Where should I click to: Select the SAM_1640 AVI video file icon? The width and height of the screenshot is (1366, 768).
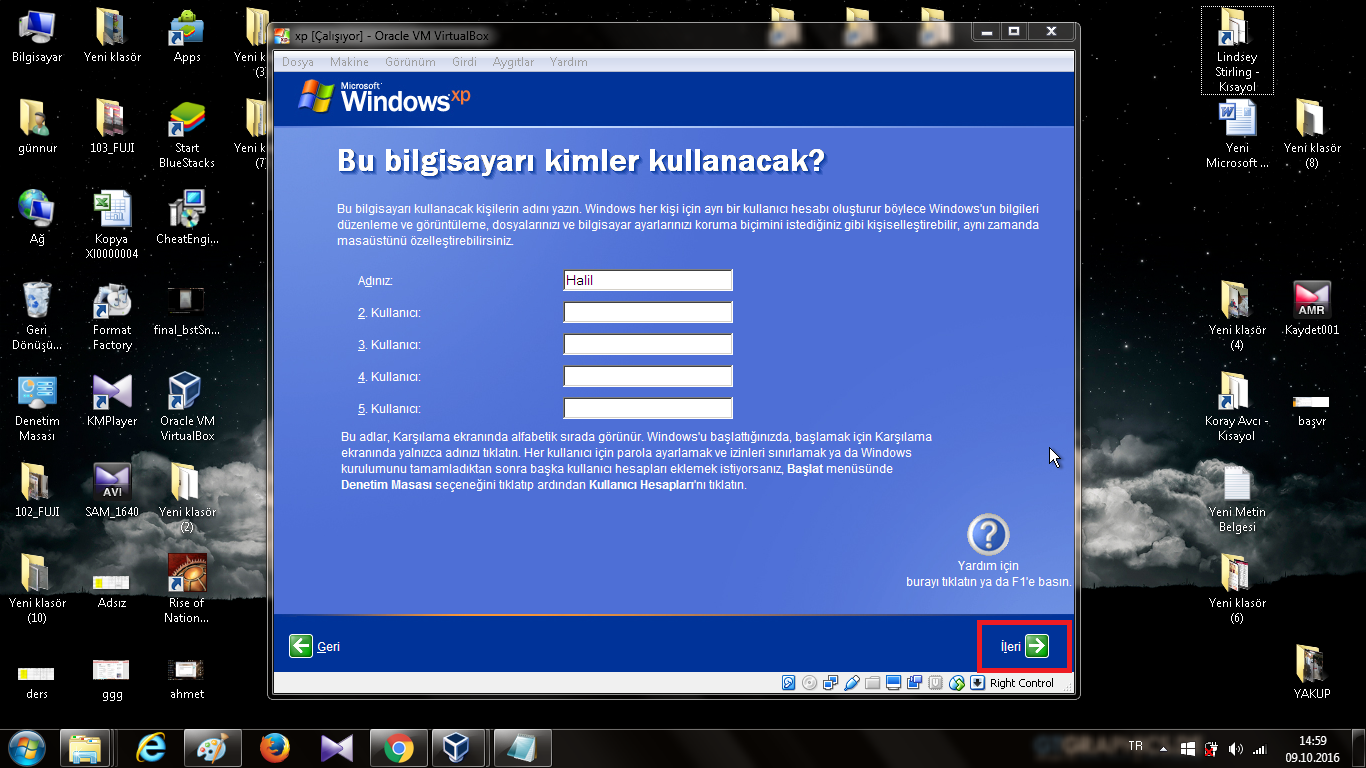(112, 491)
